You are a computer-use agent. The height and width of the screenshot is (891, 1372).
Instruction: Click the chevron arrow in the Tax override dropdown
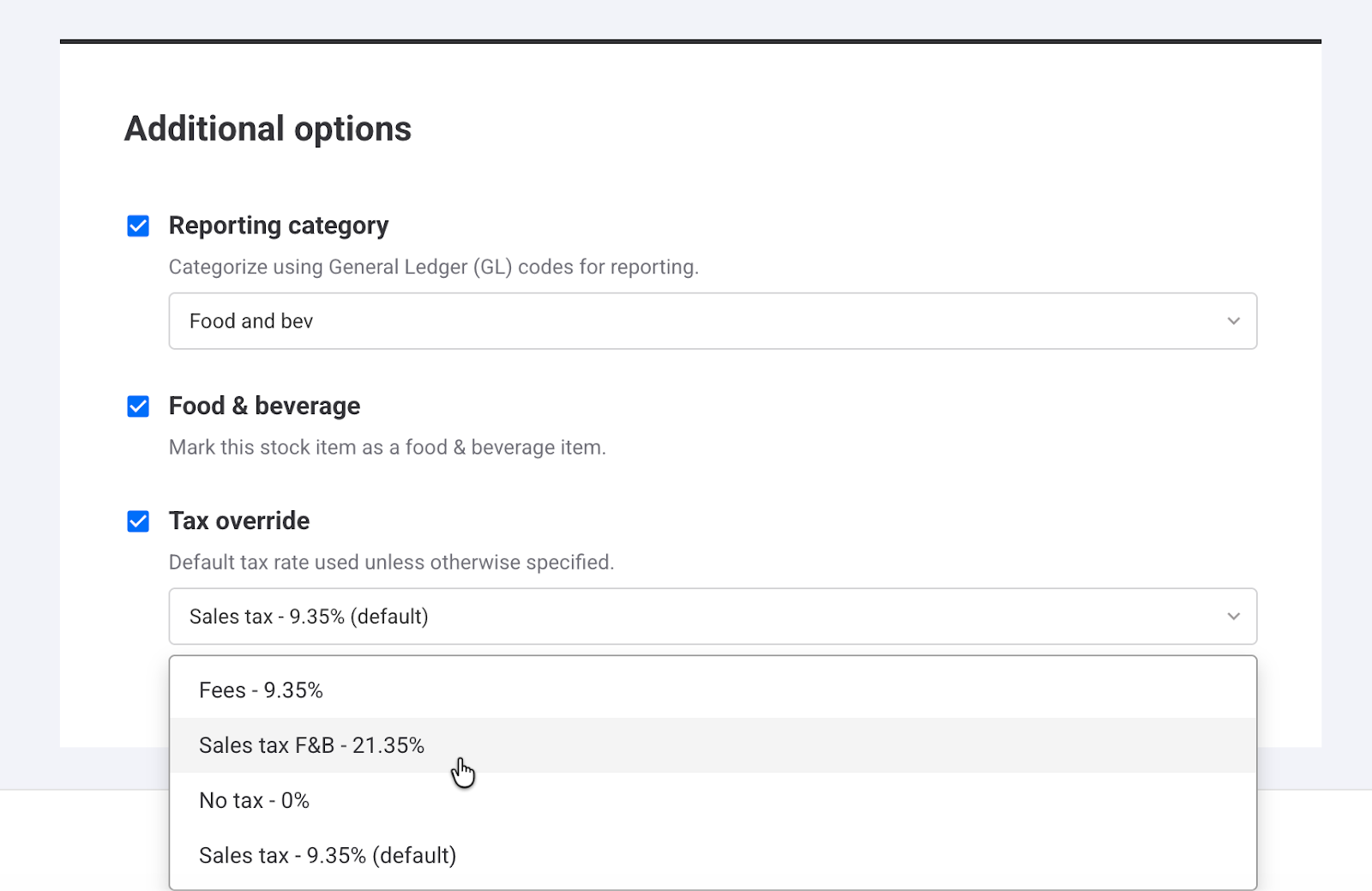click(1233, 617)
